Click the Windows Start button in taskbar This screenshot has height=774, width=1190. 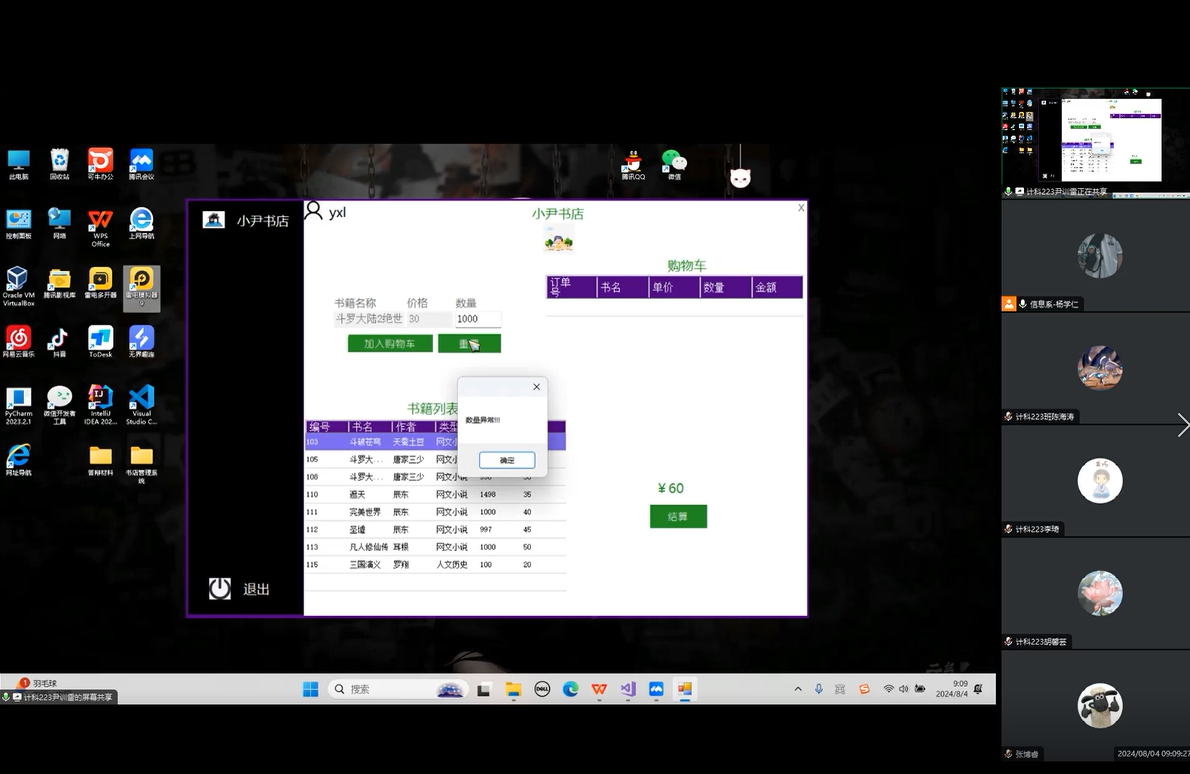pos(310,689)
